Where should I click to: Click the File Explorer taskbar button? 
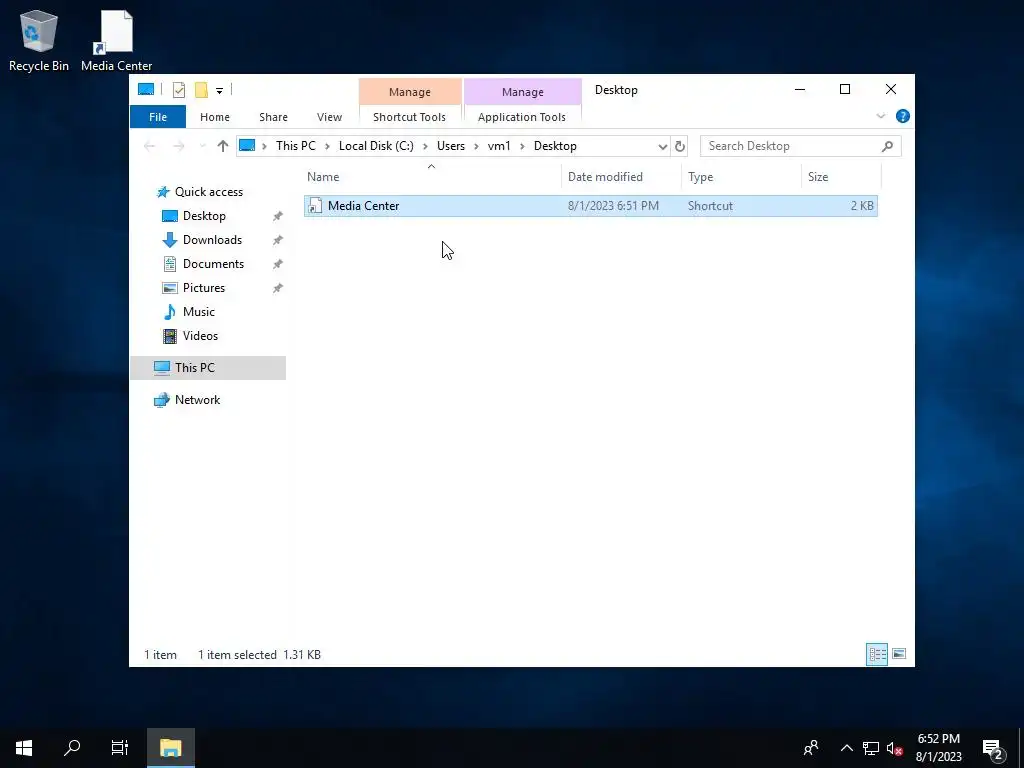tap(170, 748)
